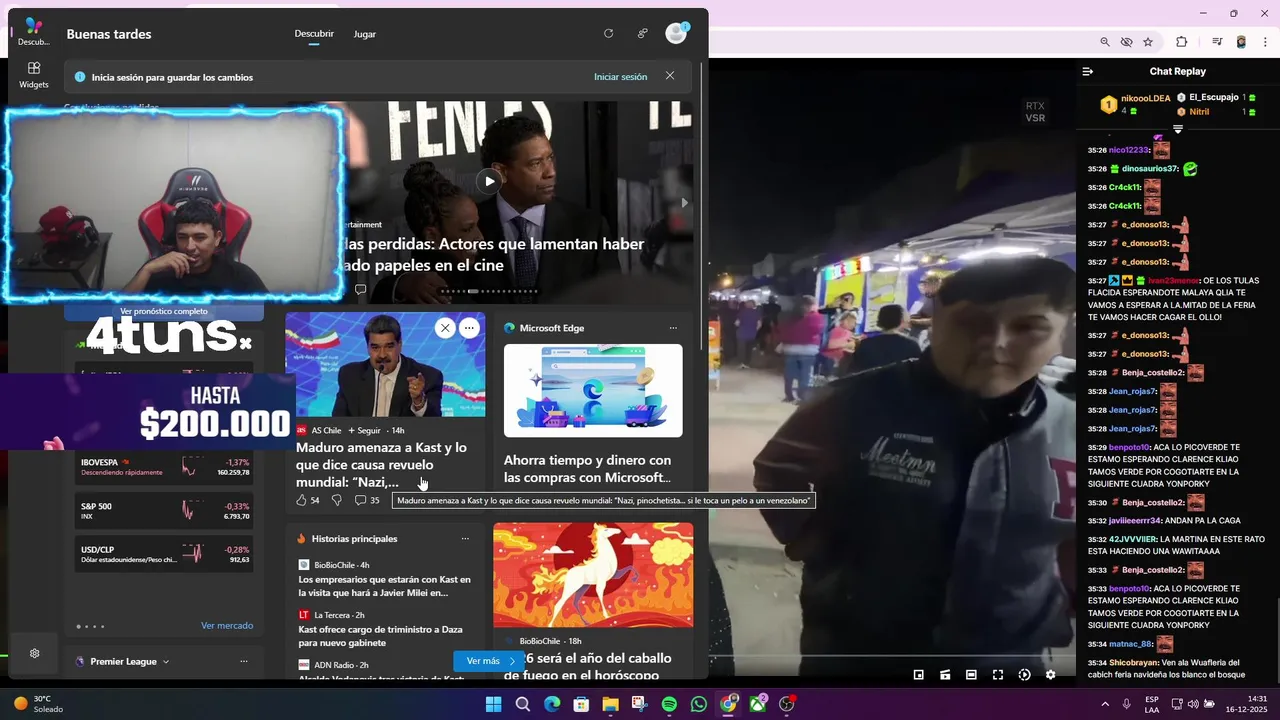Click the Ver más button
The image size is (1280, 720).
488,661
